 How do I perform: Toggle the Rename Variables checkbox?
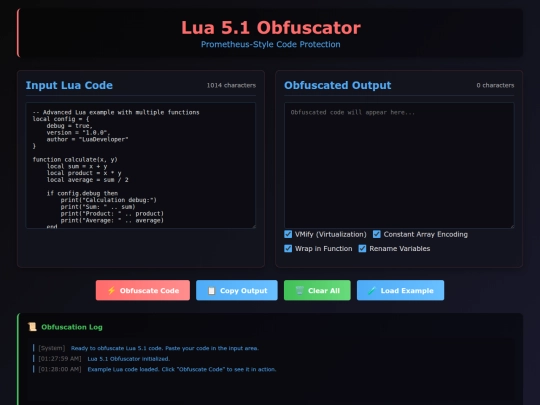point(362,248)
